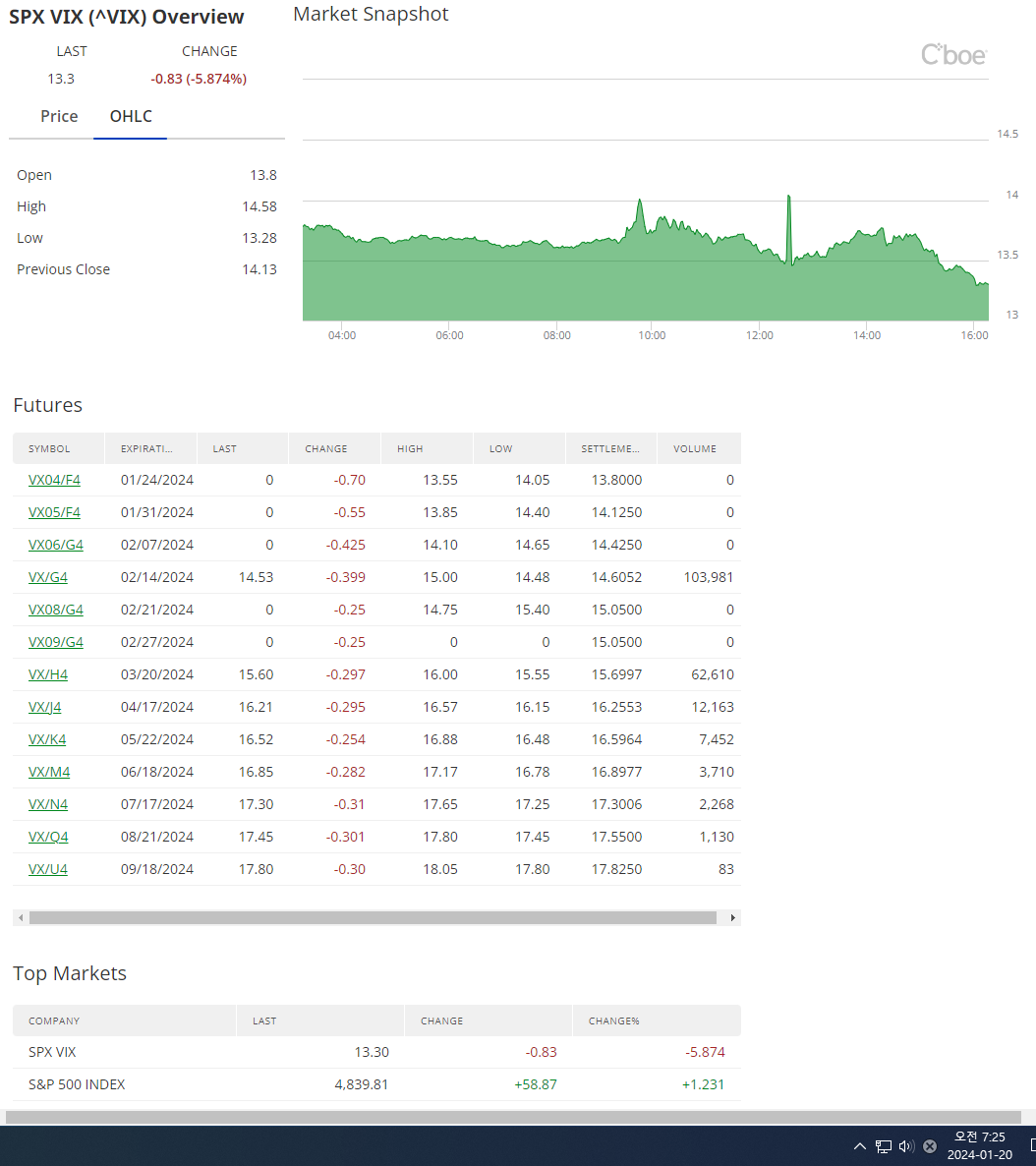The image size is (1036, 1166).
Task: Click the futures table right scroll arrow
Action: tap(733, 918)
